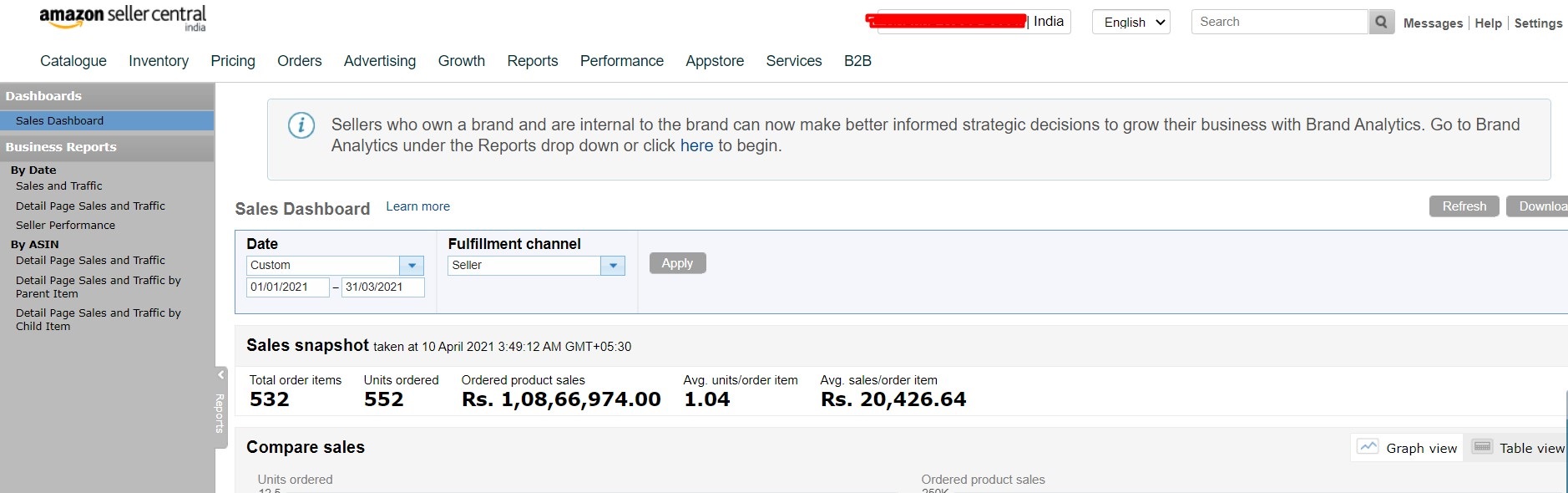Viewport: 1568px width, 493px height.
Task: Click the Amazon Seller Central logo
Action: pyautogui.click(x=123, y=18)
